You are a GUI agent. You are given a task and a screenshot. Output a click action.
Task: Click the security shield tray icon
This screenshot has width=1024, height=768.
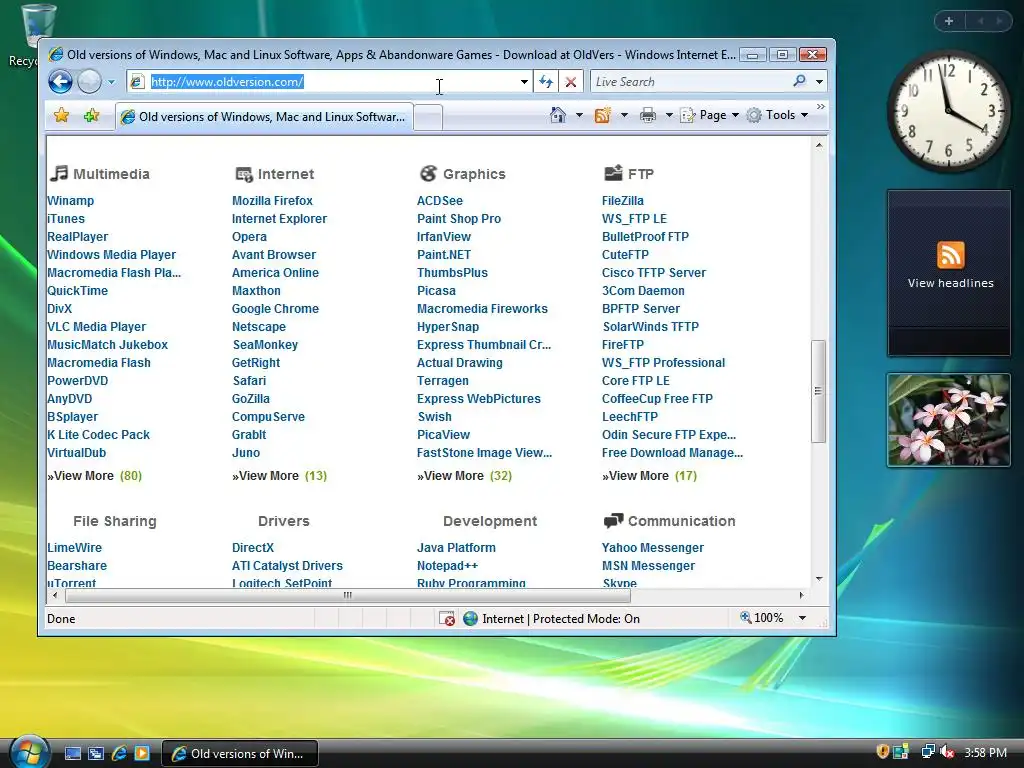point(882,752)
